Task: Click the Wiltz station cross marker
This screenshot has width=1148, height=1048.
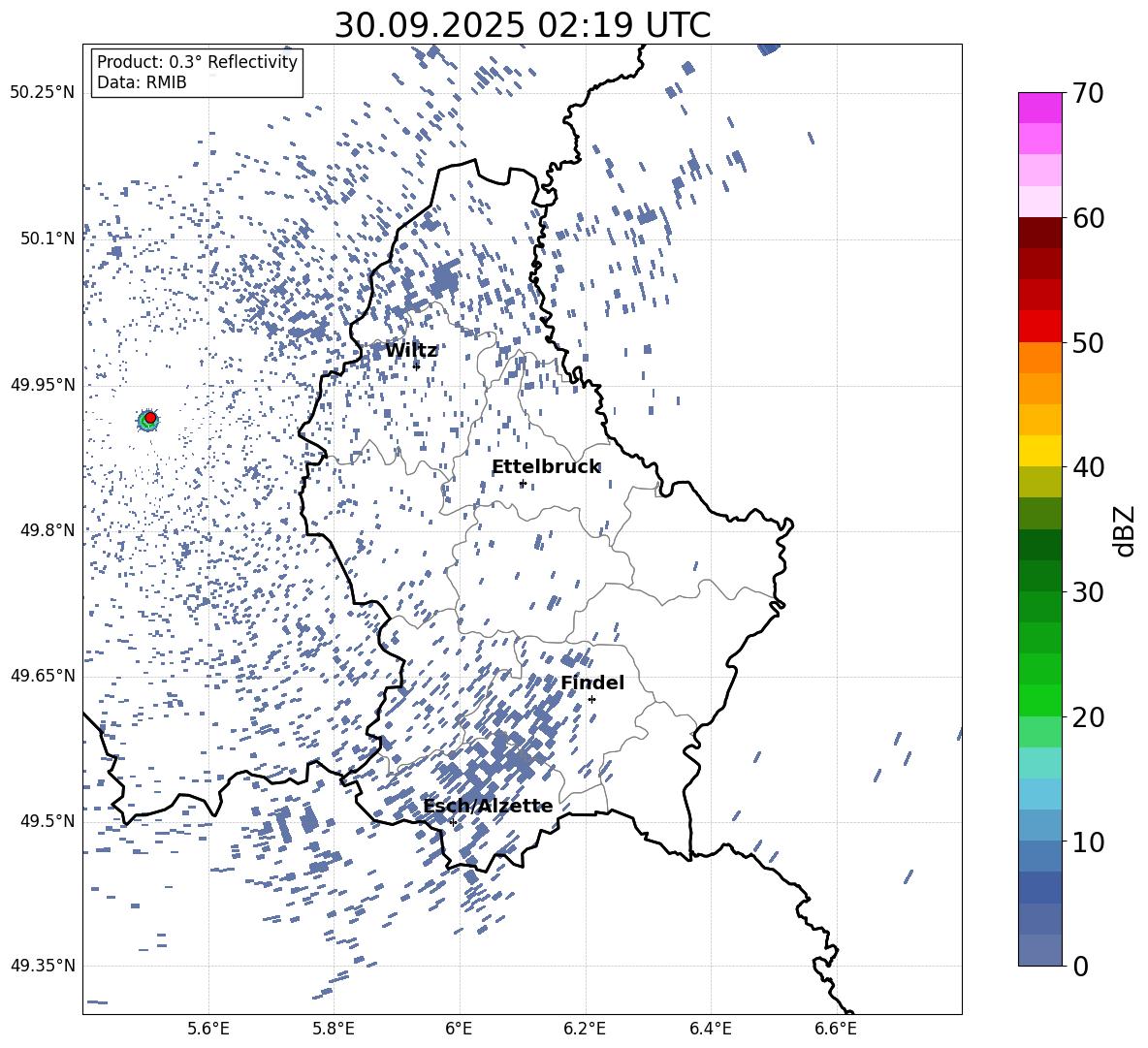Action: [416, 366]
